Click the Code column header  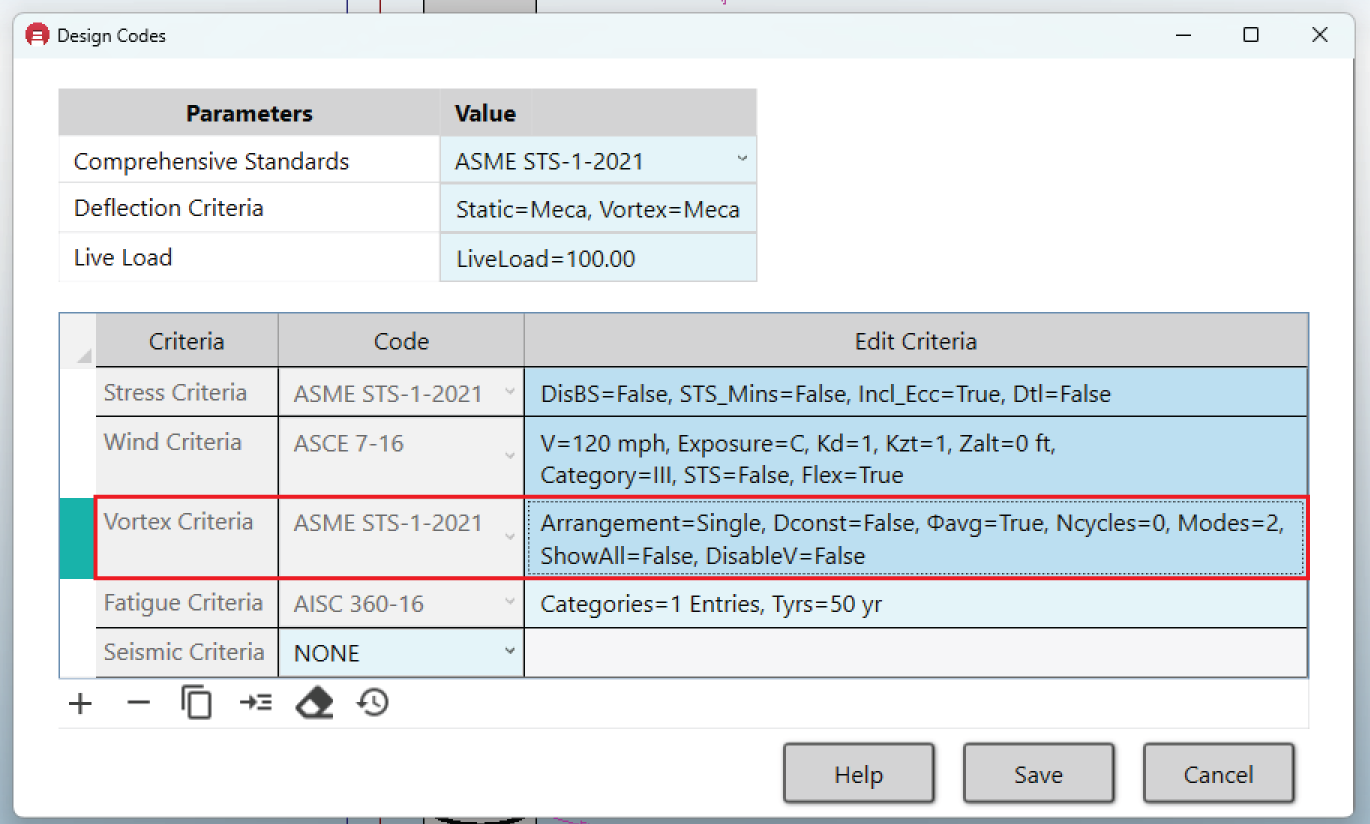pyautogui.click(x=401, y=341)
